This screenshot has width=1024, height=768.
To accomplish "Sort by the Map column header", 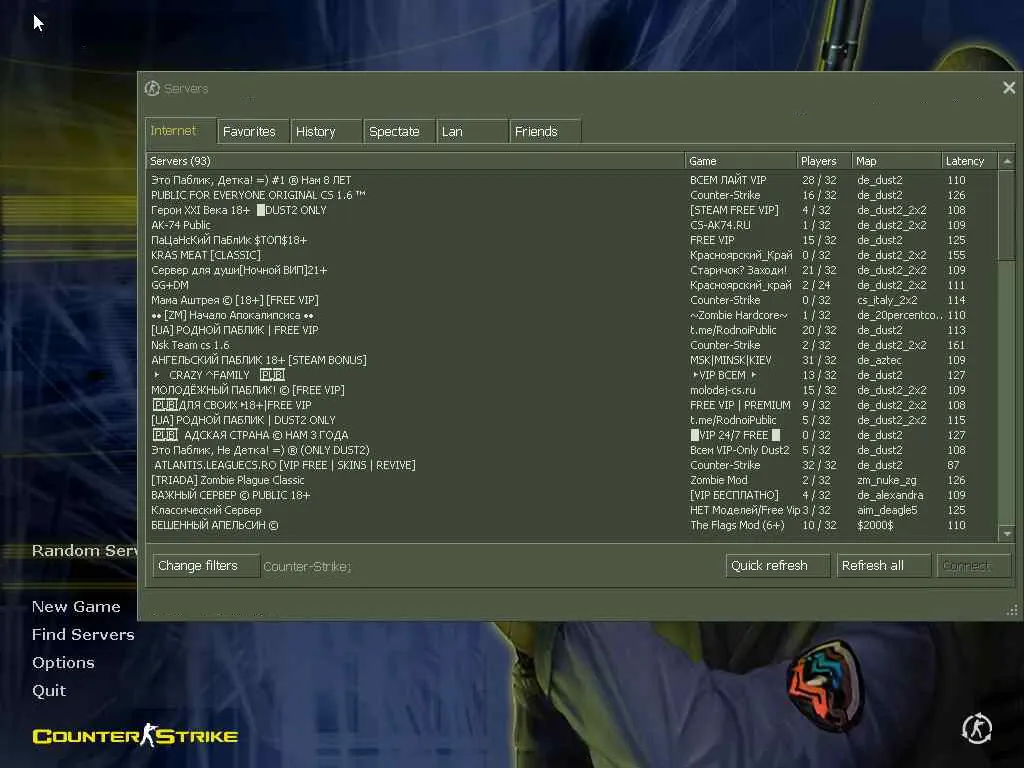I will point(896,161).
